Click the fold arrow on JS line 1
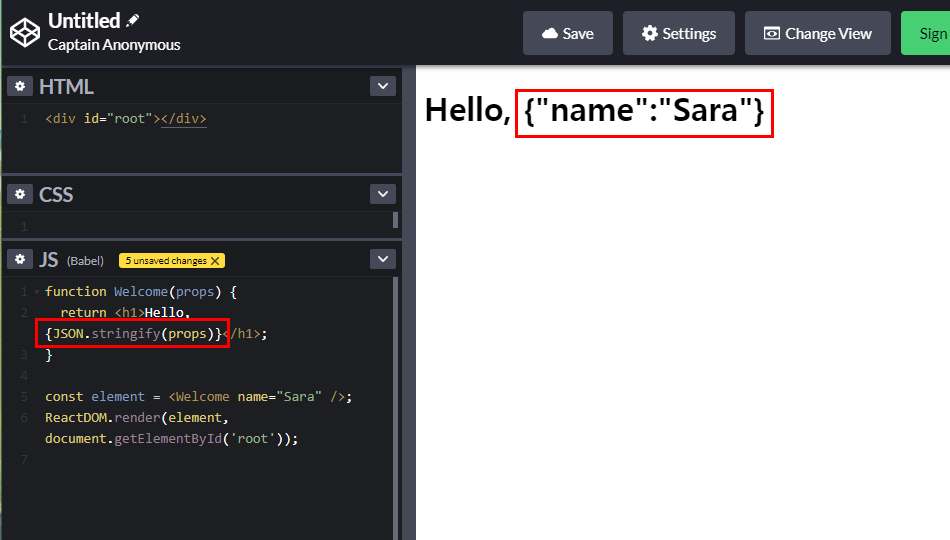 tap(37, 292)
